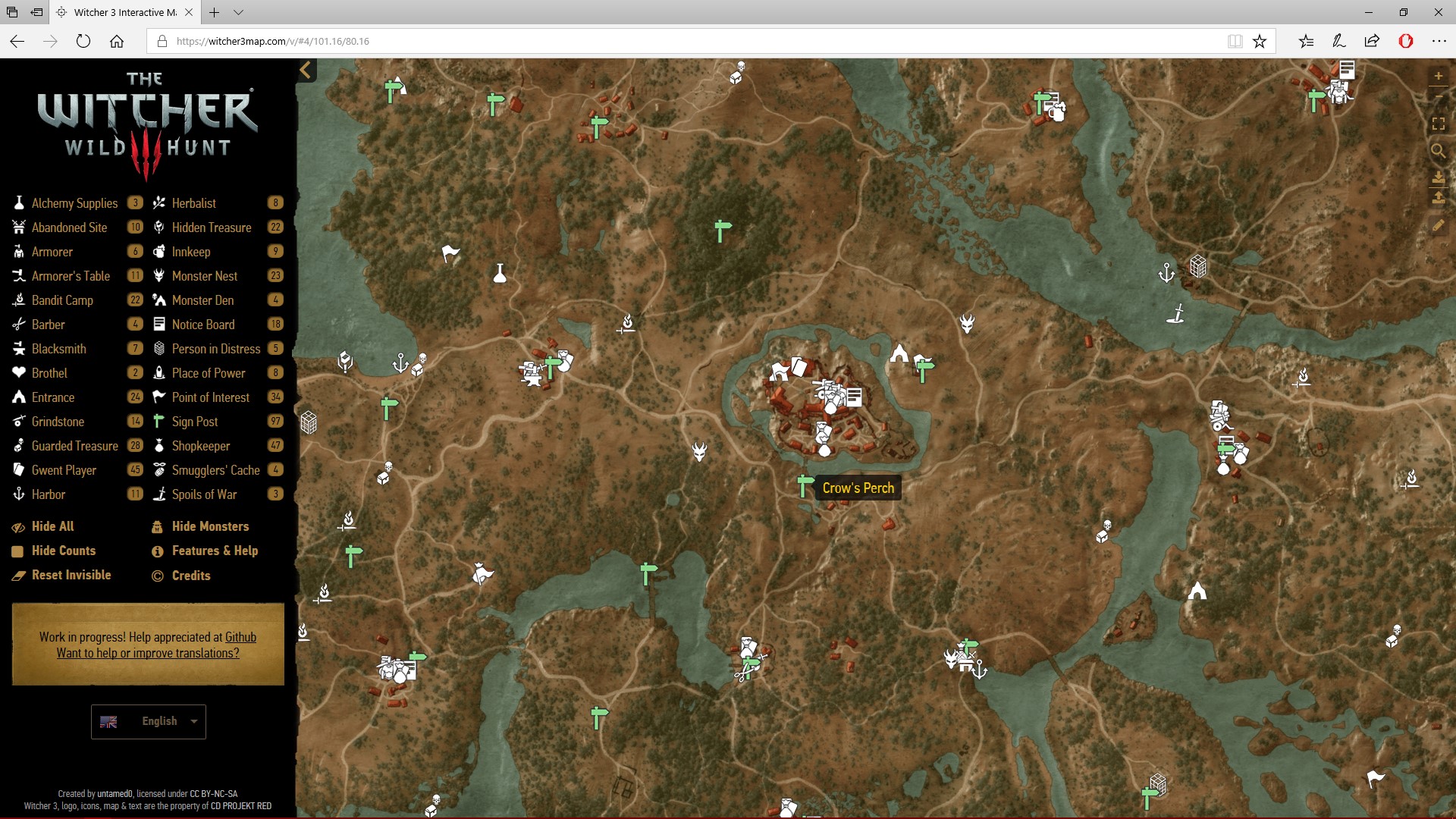
Task: Toggle Bandit Camp markers visibility
Action: [x=62, y=300]
